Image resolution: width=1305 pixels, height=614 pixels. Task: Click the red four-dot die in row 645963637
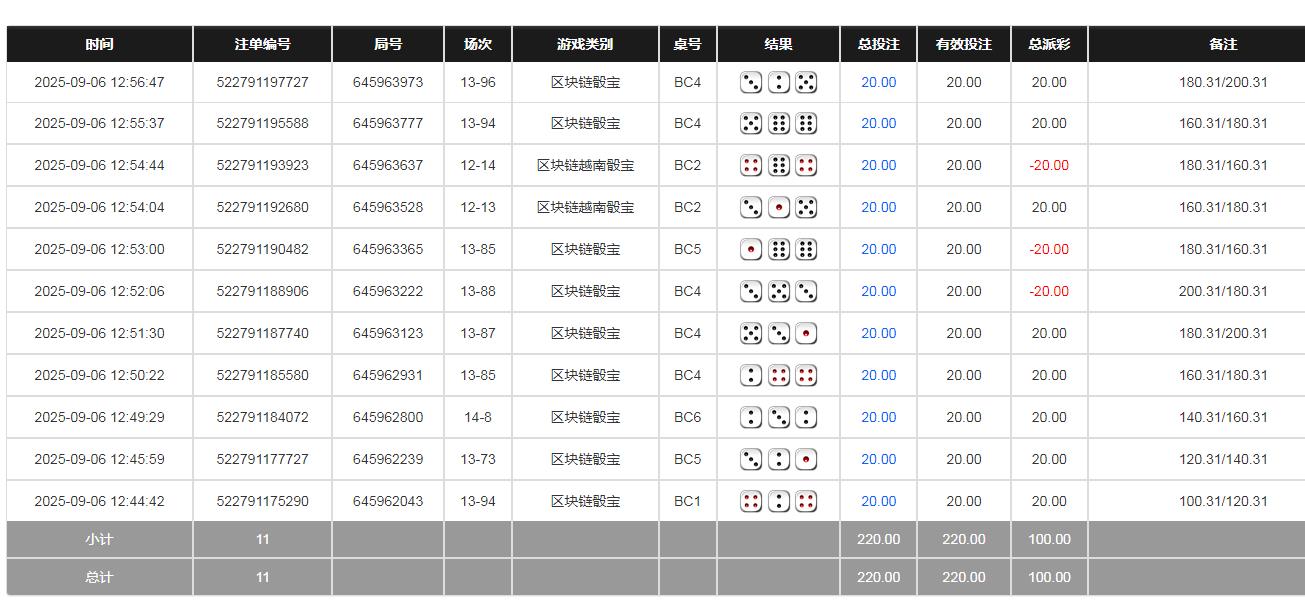pyautogui.click(x=751, y=165)
